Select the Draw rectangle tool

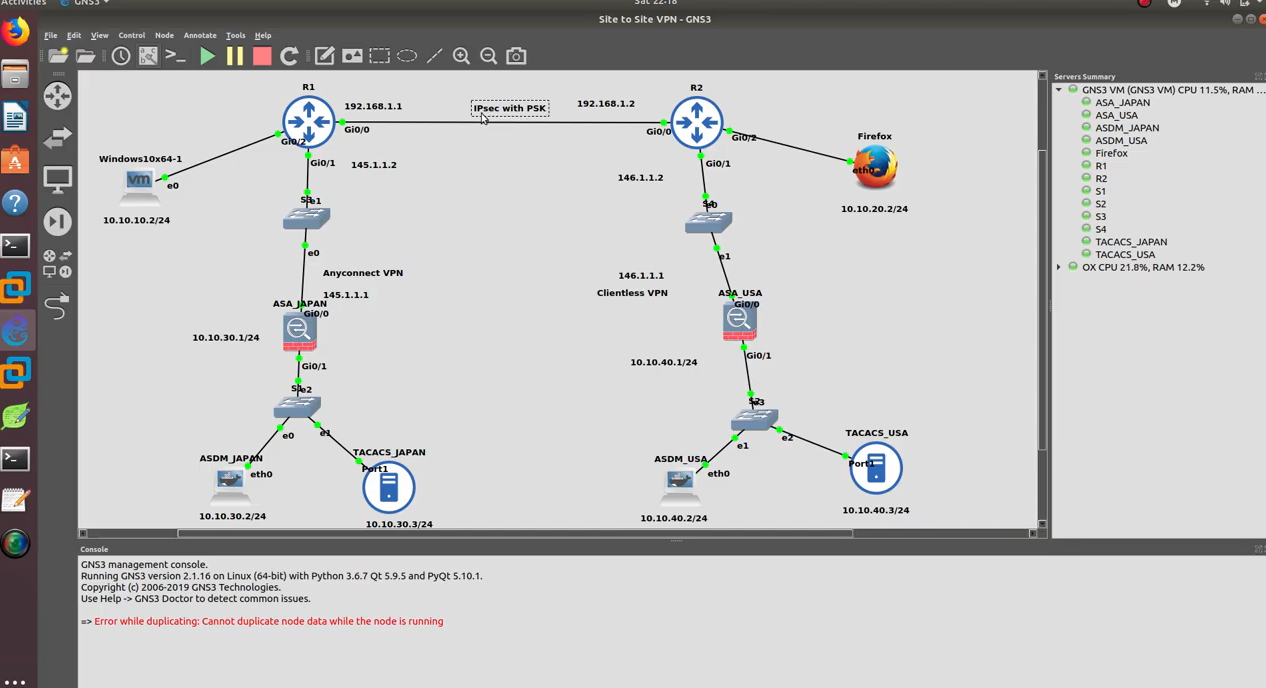[x=380, y=56]
